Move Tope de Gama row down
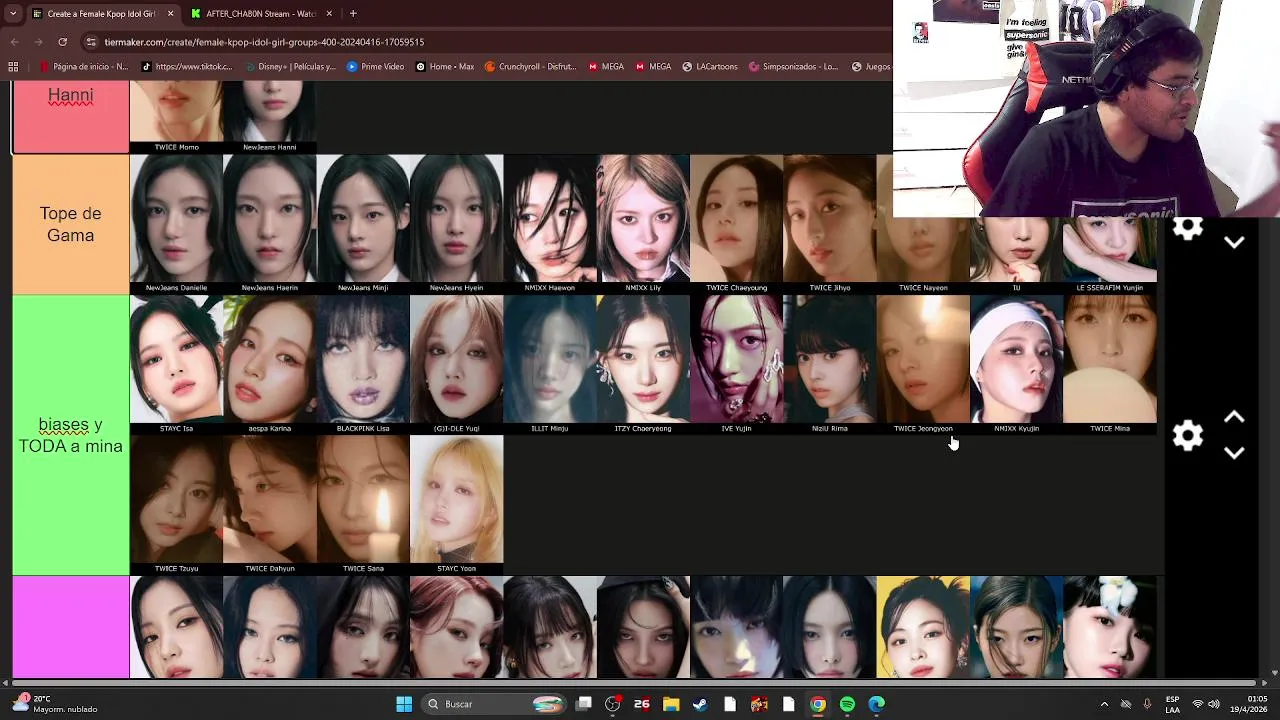The height and width of the screenshot is (720, 1280). (1234, 243)
